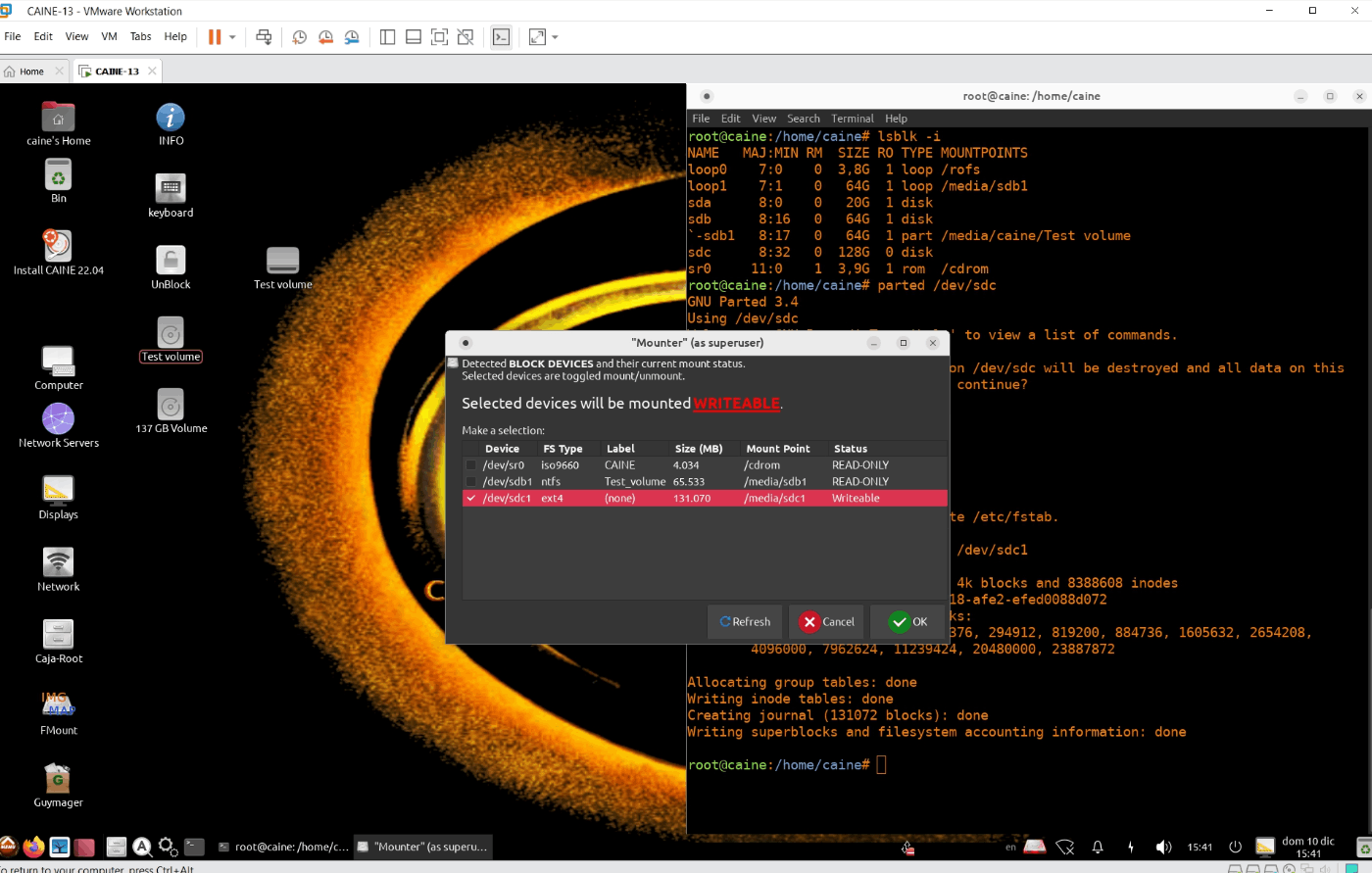Toggle the VMware library sidebar icon
Viewport: 1372px width, 873px height.
pyautogui.click(x=387, y=37)
